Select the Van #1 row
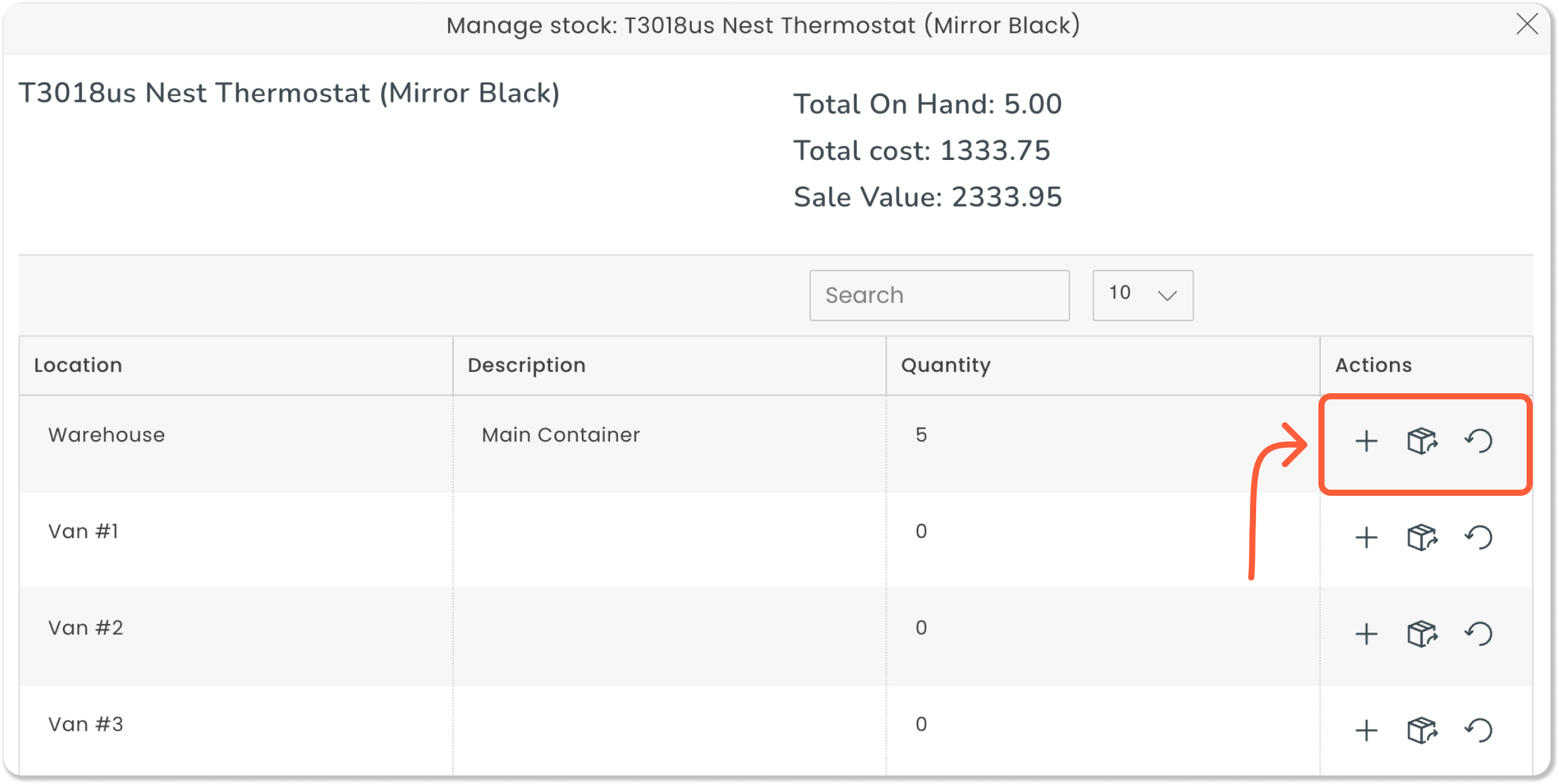This screenshot has width=1559, height=784. (x=82, y=531)
